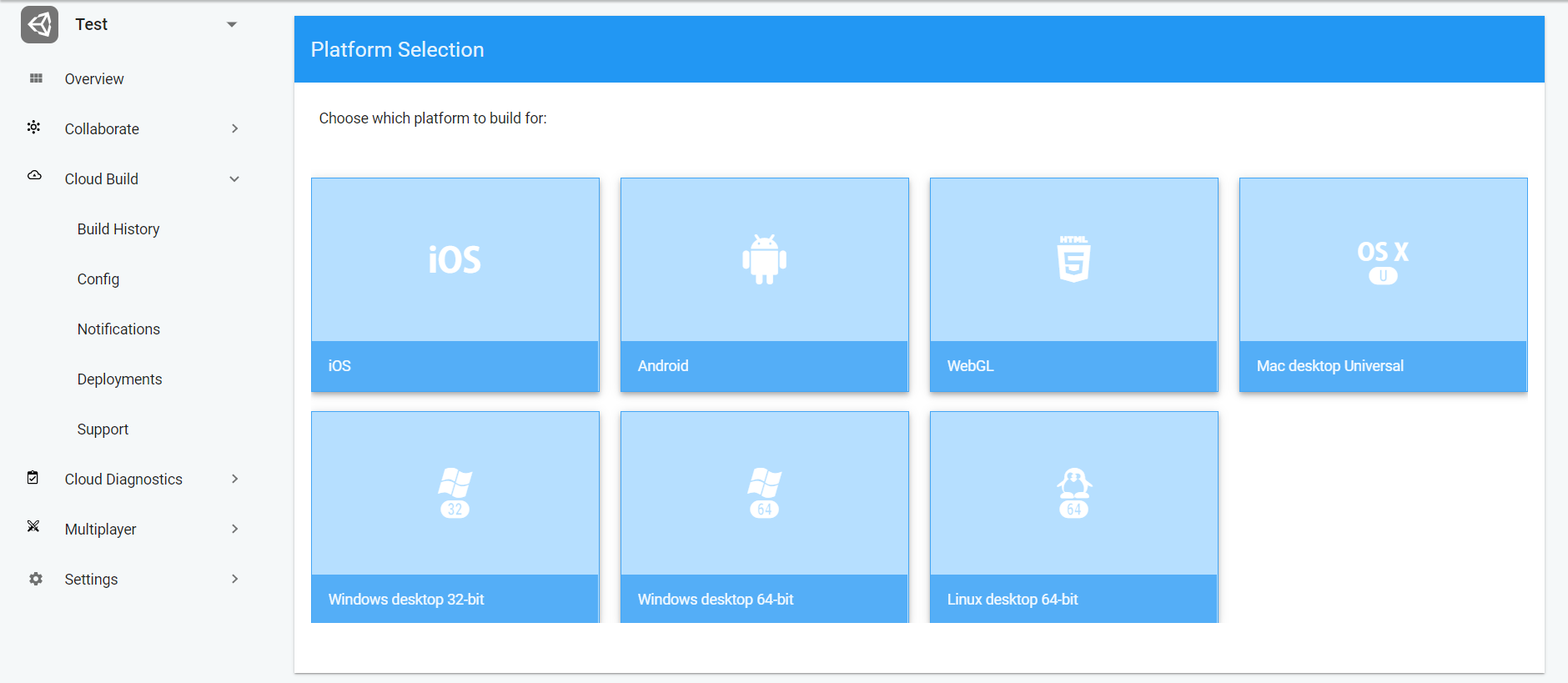The width and height of the screenshot is (1568, 683).
Task: Open Notifications under Cloud Build
Action: click(118, 329)
